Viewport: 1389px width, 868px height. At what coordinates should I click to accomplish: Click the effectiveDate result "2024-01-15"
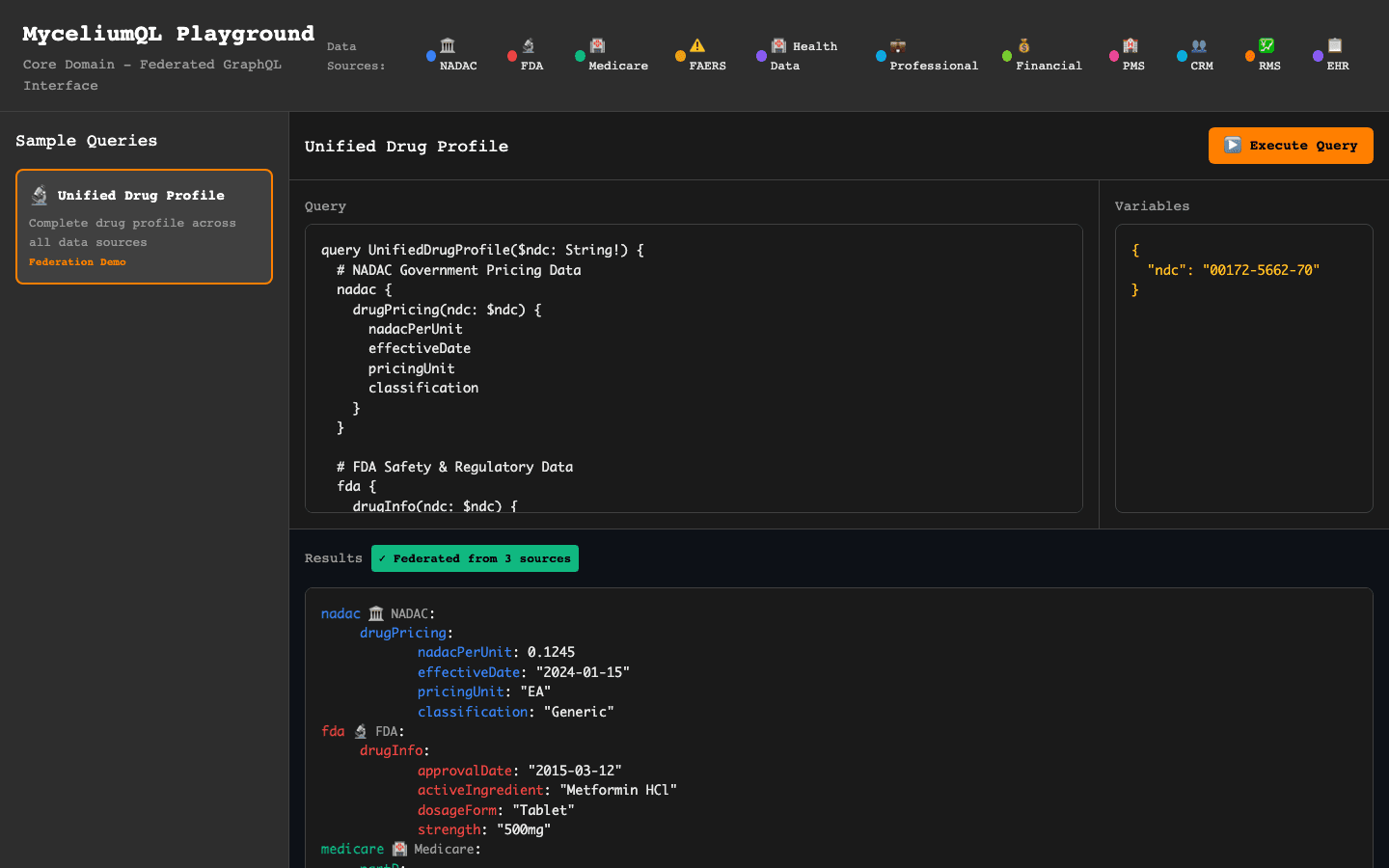[x=583, y=672]
